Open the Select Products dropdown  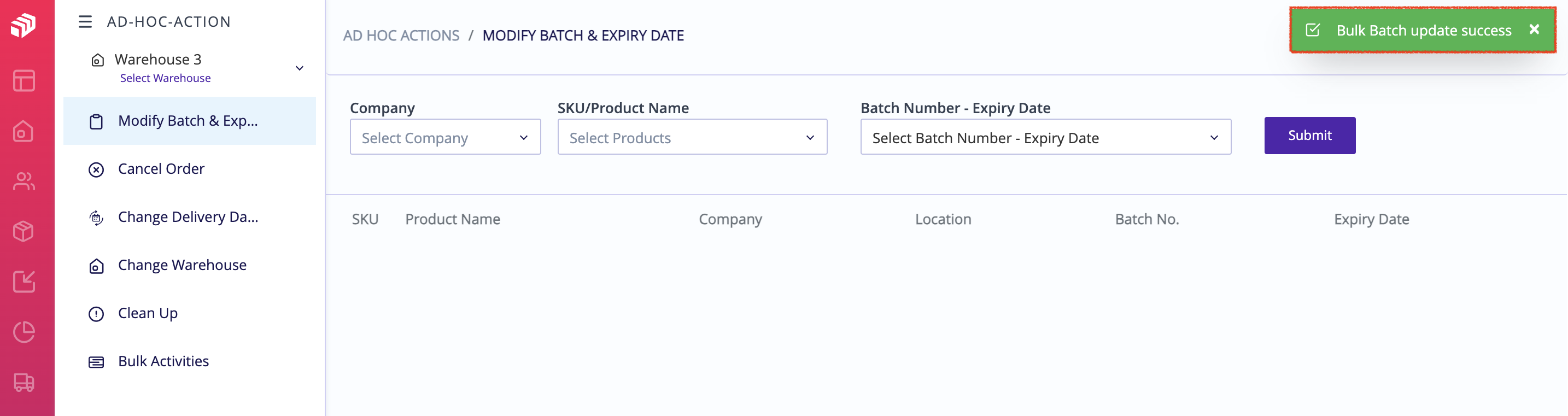coord(692,137)
